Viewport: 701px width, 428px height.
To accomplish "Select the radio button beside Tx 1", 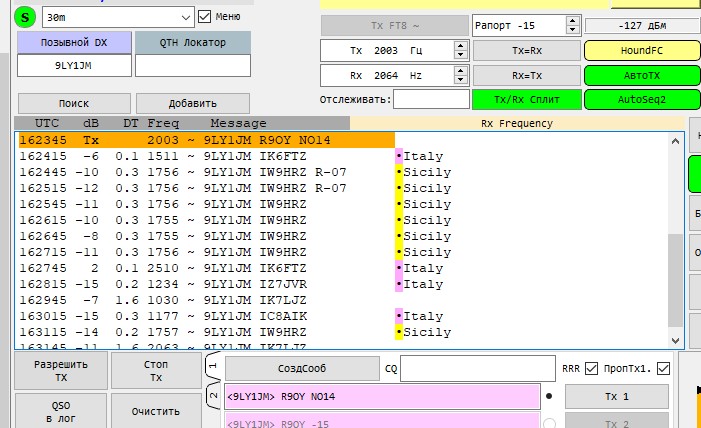I will click(549, 396).
